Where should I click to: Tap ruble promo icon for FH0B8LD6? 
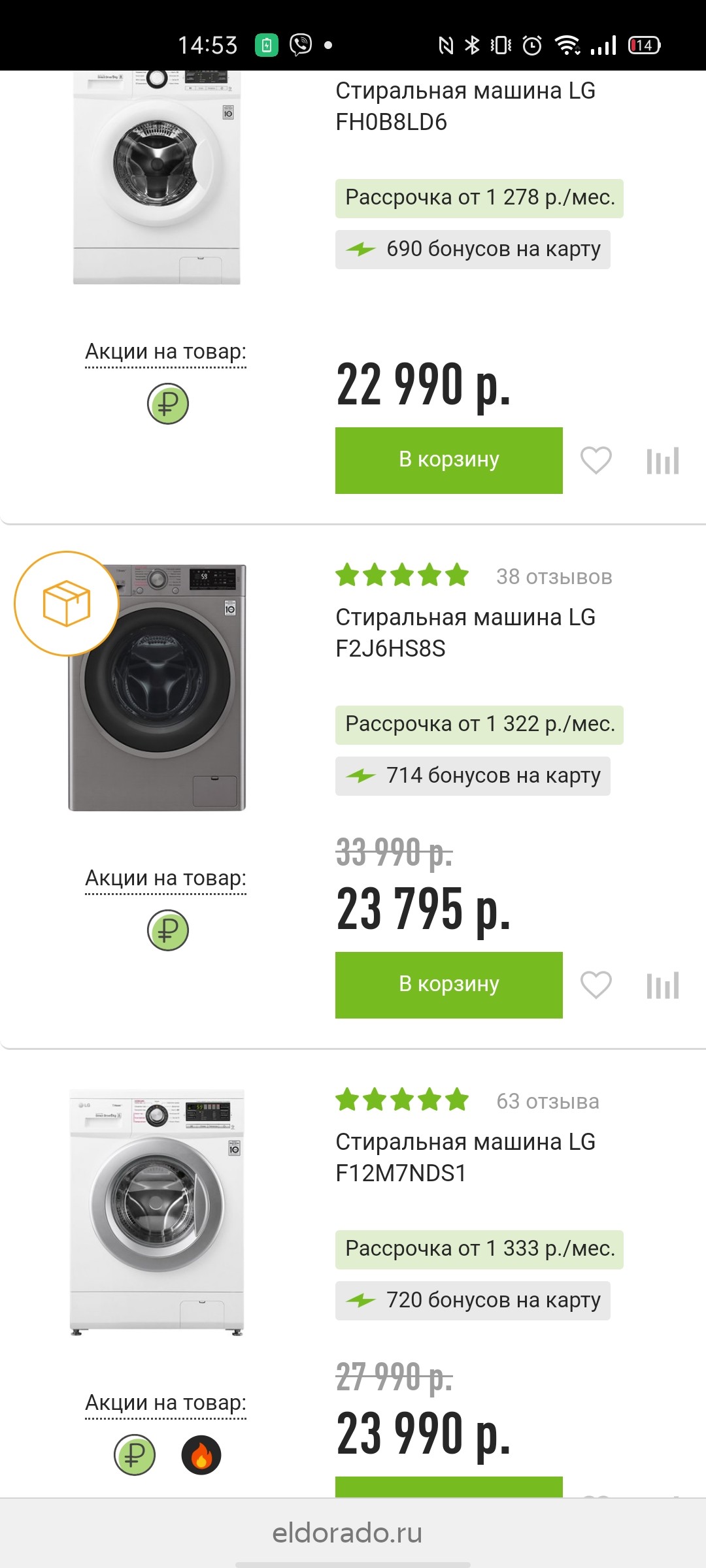coord(168,404)
